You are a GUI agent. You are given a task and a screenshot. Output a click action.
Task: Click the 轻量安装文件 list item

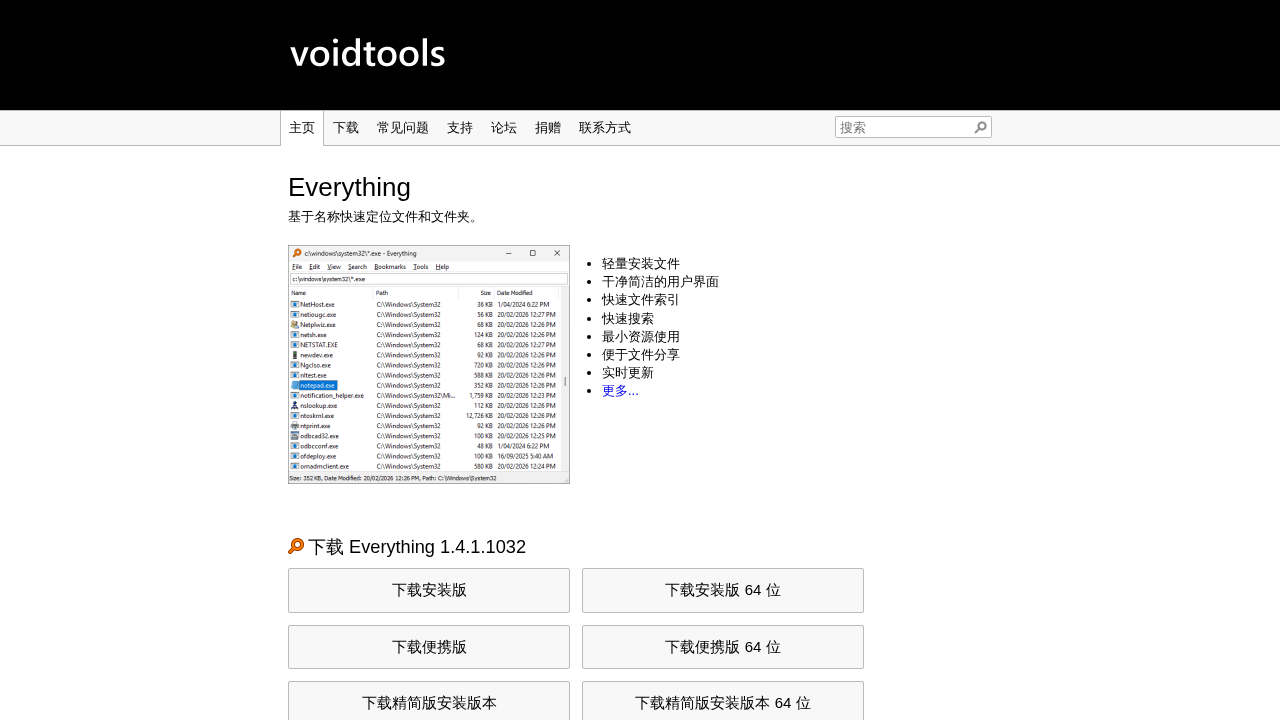pyautogui.click(x=641, y=264)
